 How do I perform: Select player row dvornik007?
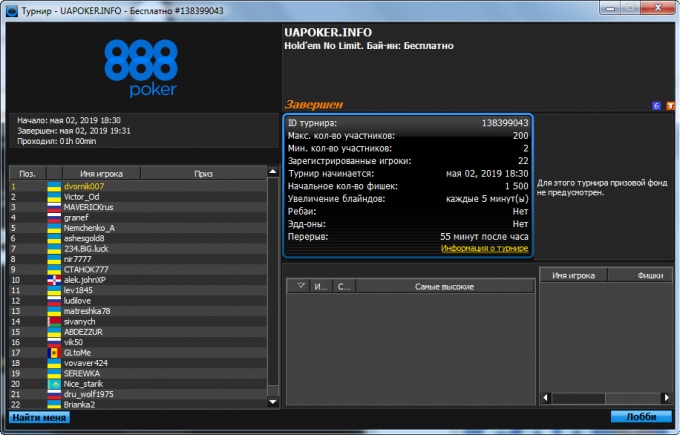(x=138, y=186)
